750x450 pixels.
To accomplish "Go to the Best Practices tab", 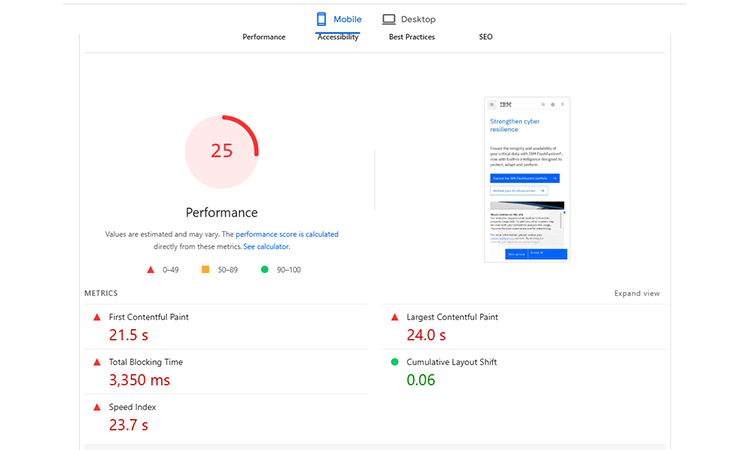I will 410,37.
